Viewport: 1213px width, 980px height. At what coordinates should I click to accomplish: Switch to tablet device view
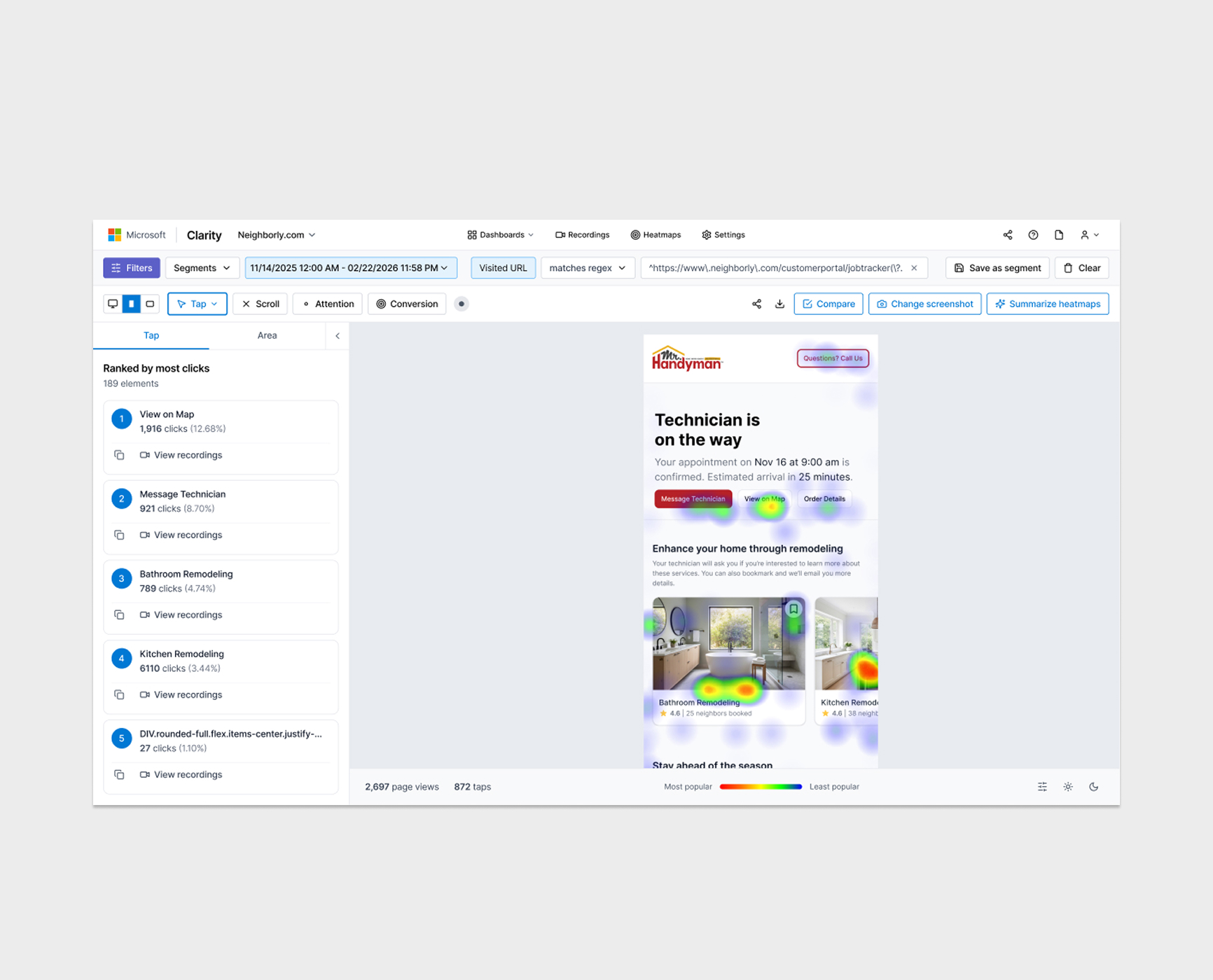click(150, 304)
